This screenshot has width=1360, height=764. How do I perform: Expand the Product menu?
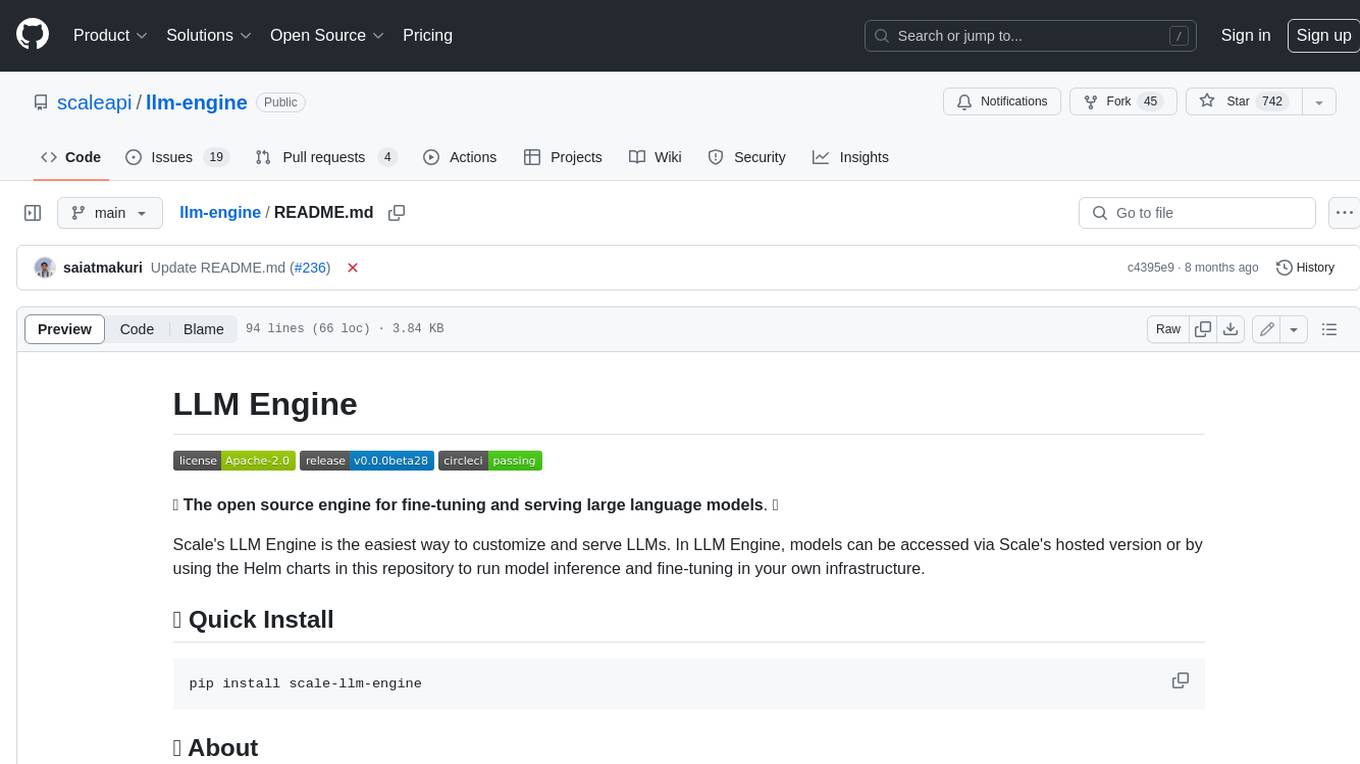point(110,35)
